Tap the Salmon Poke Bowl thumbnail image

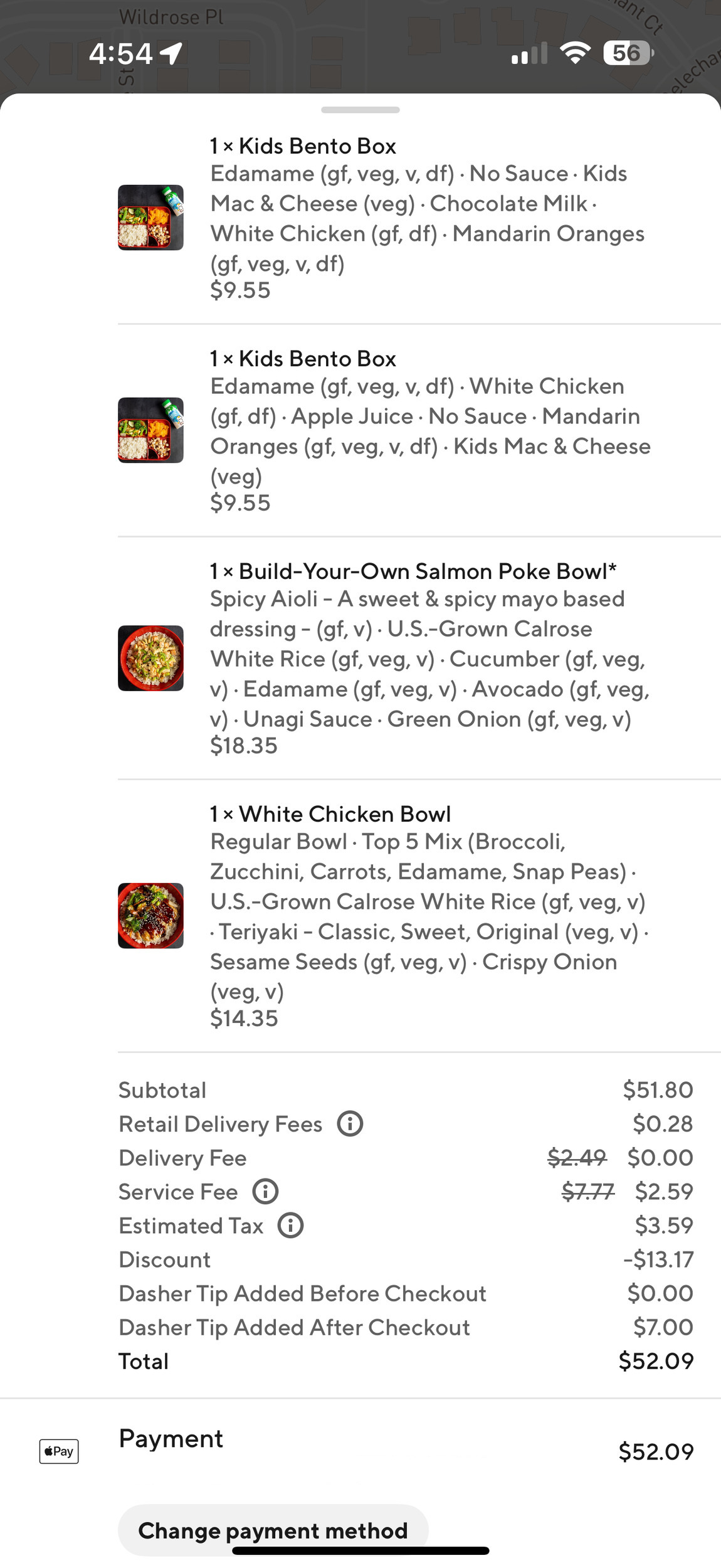(150, 658)
